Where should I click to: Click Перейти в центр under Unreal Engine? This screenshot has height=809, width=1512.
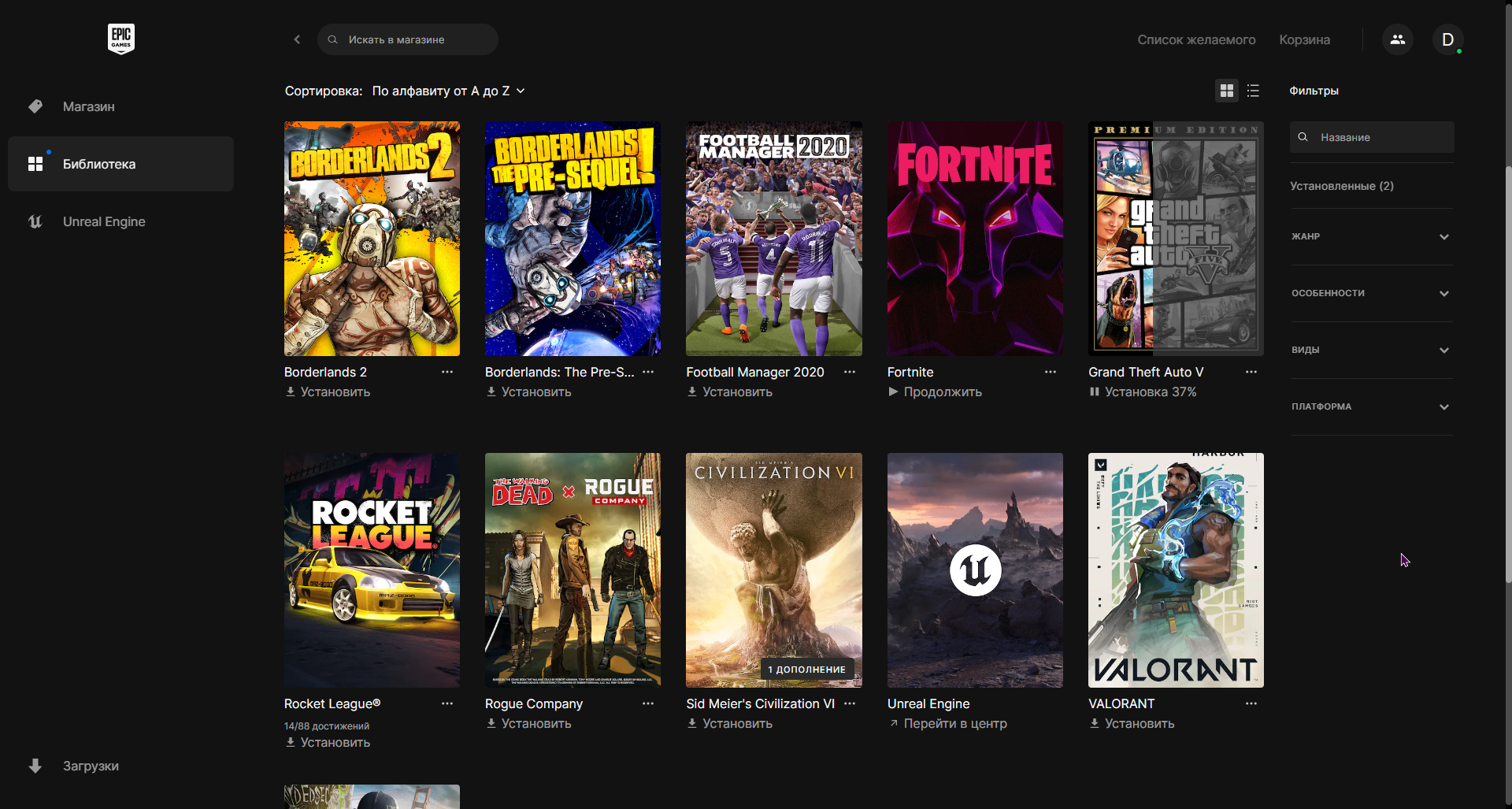coord(947,723)
